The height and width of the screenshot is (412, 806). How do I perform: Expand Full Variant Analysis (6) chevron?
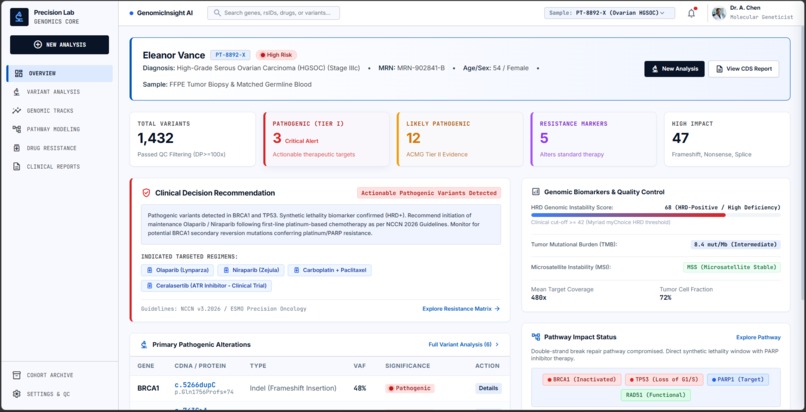point(497,345)
